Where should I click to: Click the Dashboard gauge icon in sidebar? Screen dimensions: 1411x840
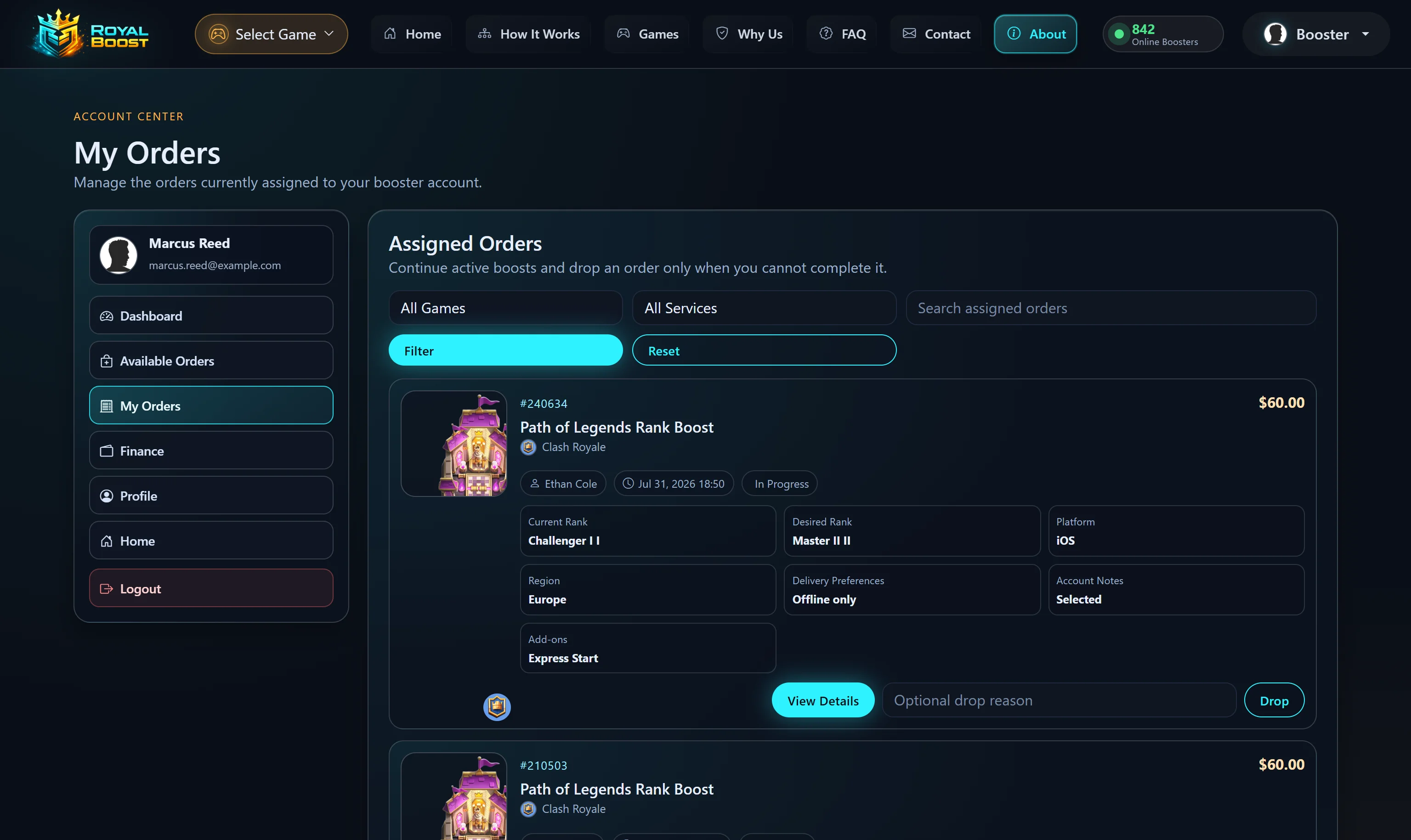click(107, 316)
